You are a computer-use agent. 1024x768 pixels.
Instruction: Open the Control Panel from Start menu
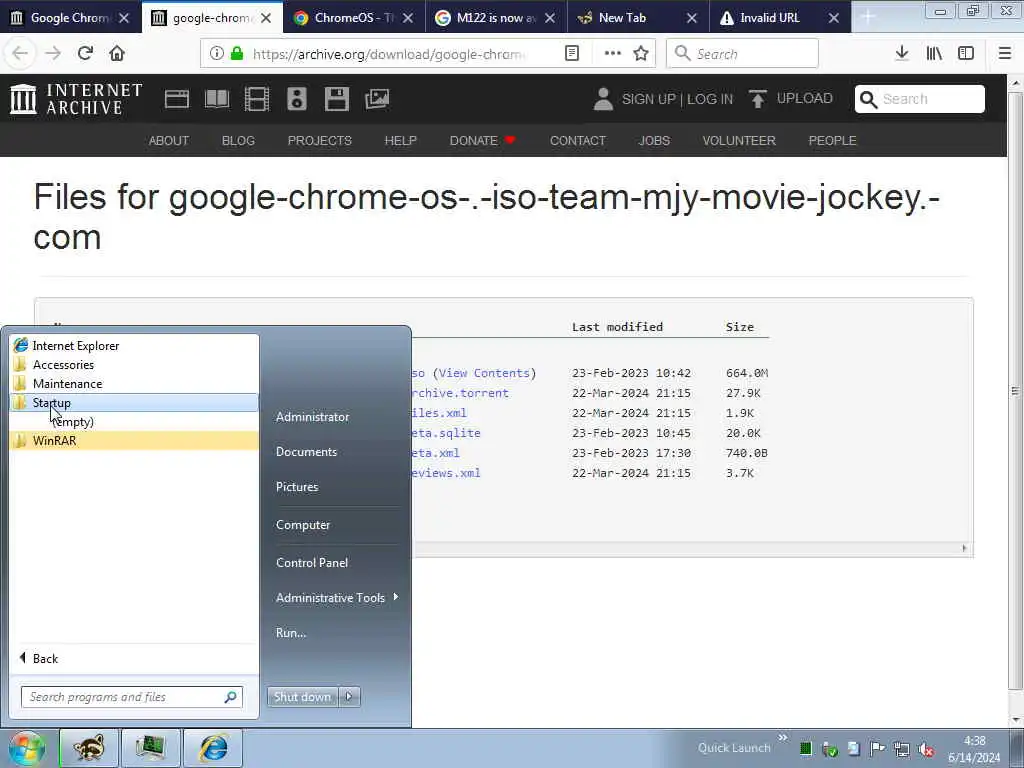click(x=312, y=562)
